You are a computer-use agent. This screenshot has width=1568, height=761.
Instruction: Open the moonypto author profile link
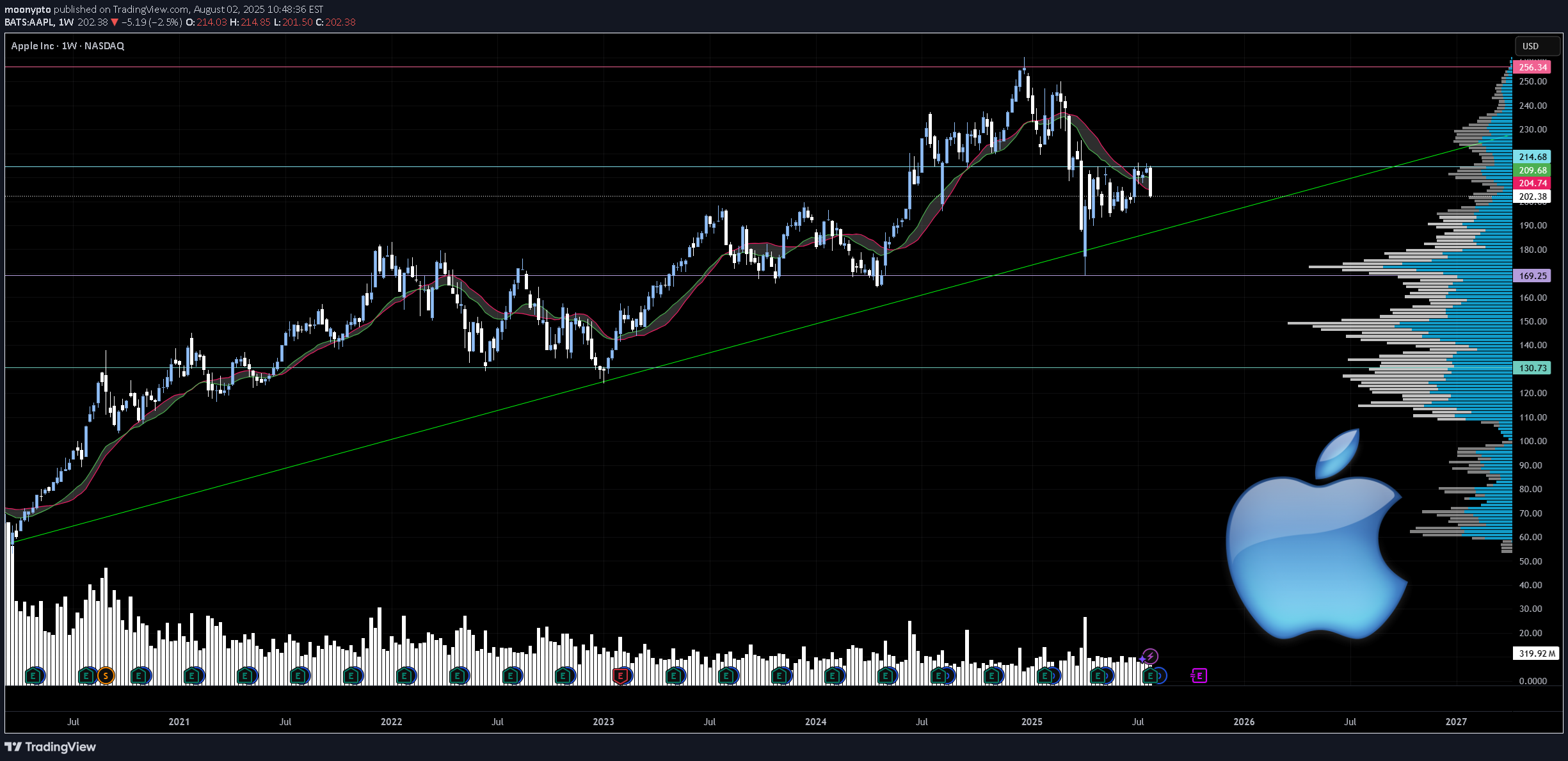click(28, 10)
